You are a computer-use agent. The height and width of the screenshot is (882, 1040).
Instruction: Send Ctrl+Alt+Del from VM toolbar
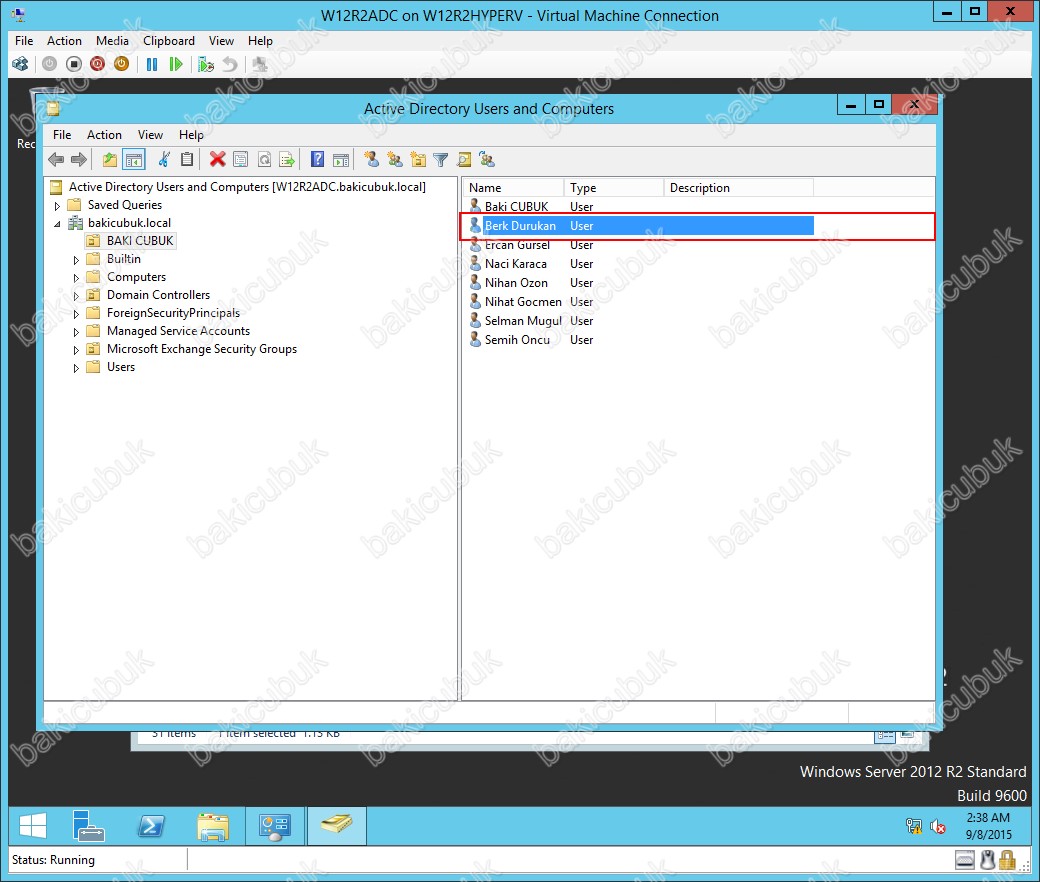(21, 64)
